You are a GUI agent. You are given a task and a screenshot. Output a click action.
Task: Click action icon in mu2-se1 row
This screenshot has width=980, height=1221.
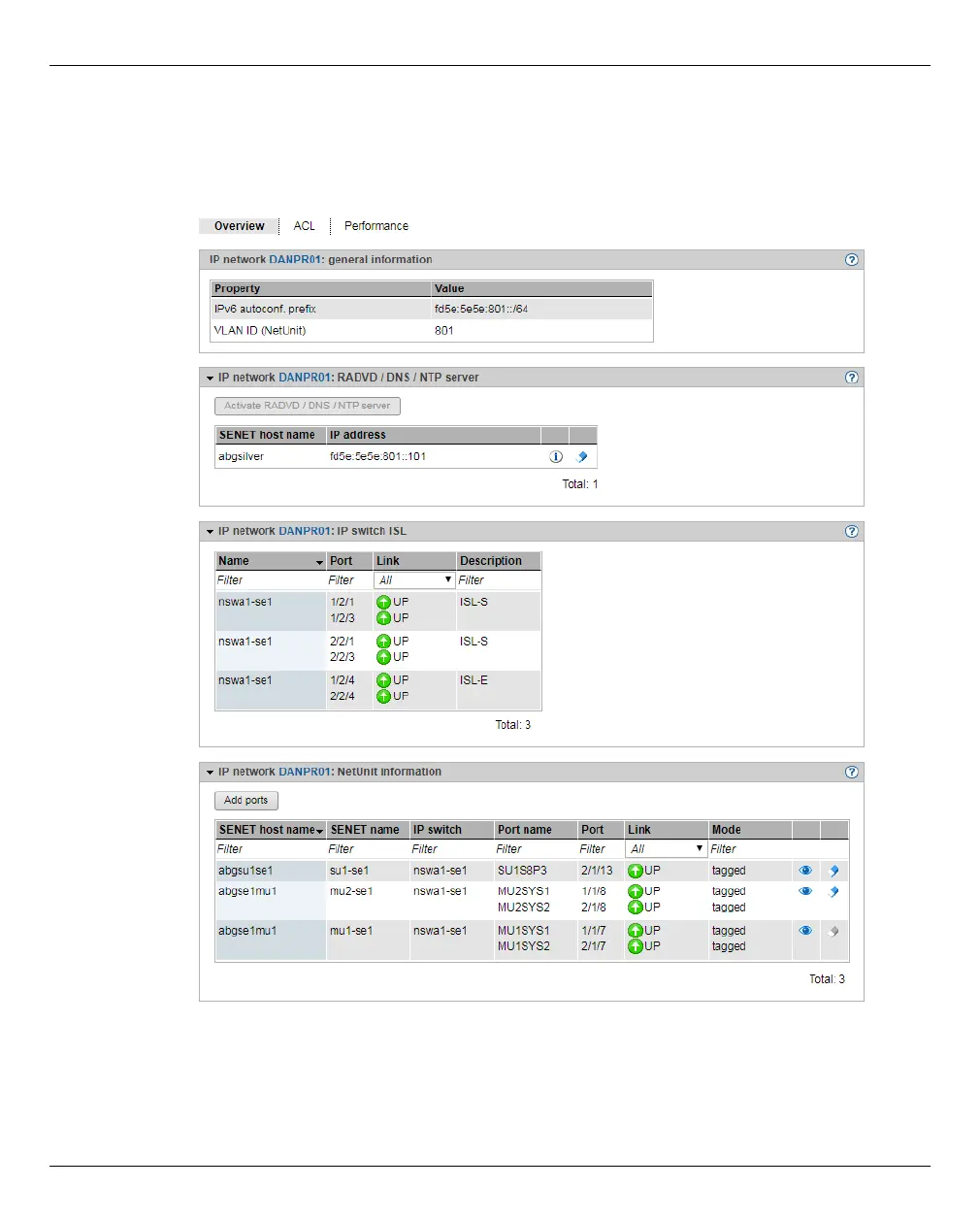[x=833, y=891]
